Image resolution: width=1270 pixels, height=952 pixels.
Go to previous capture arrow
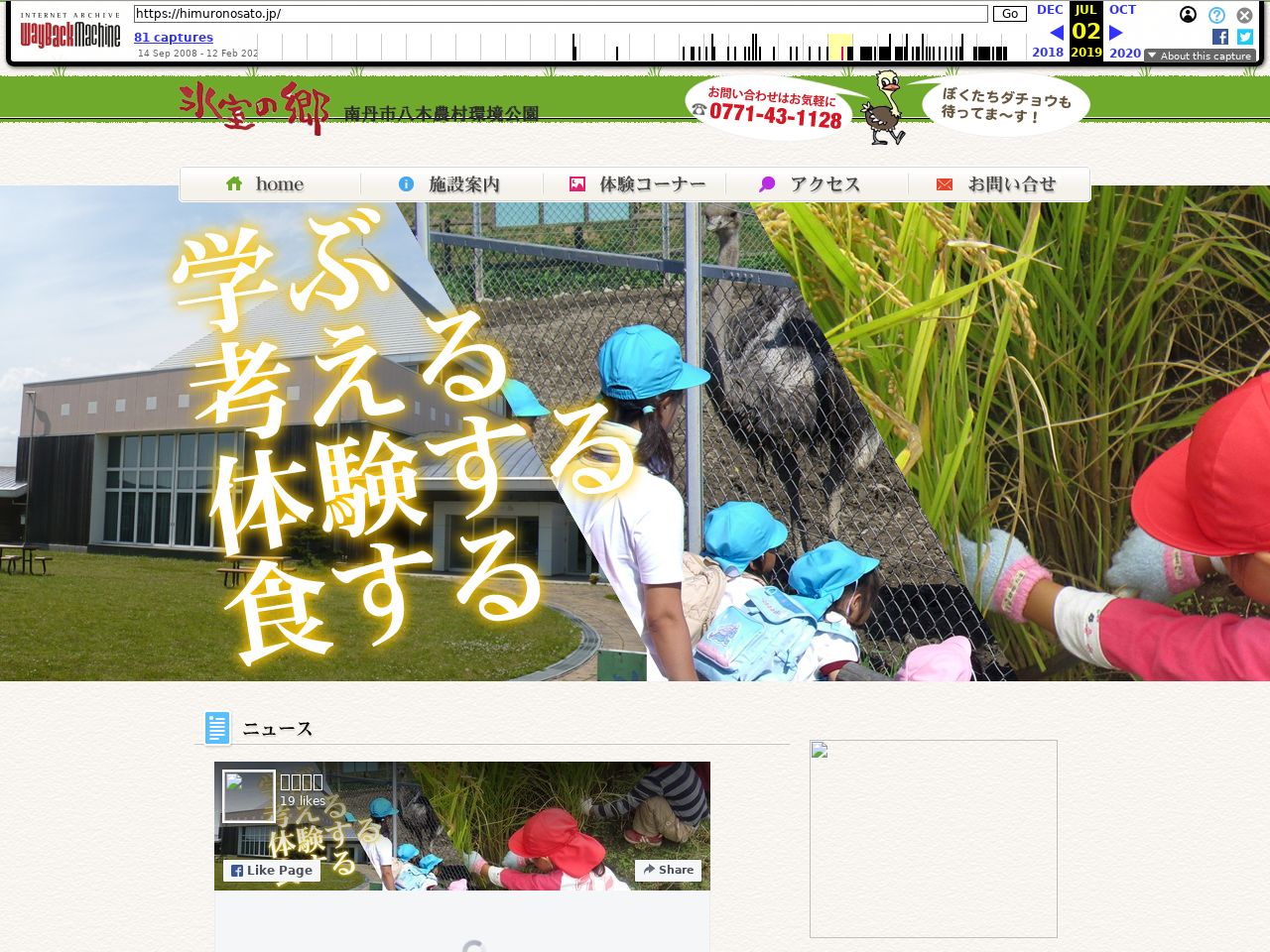(1057, 33)
